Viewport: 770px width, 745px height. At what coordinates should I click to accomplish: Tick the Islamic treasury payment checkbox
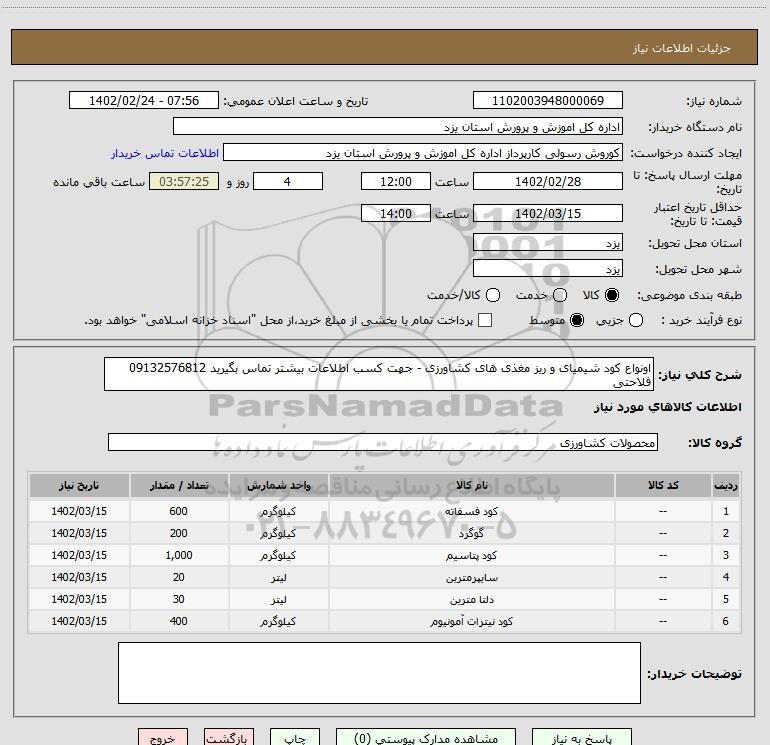pyautogui.click(x=485, y=320)
